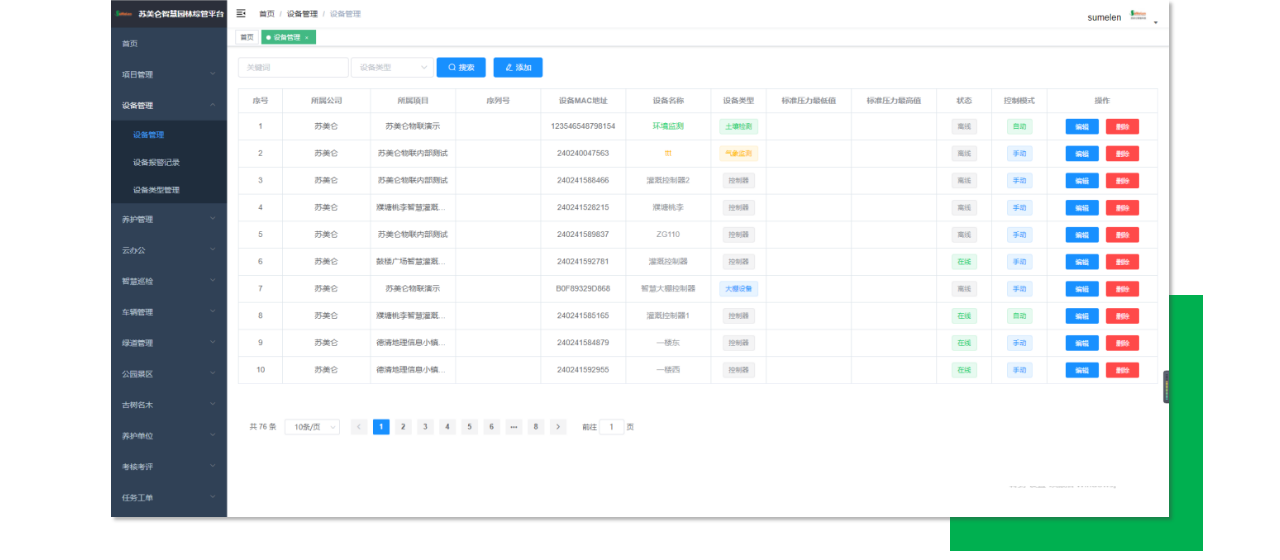Expand the 任务工单 sidebar menu
This screenshot has width=1280, height=560.
click(168, 498)
